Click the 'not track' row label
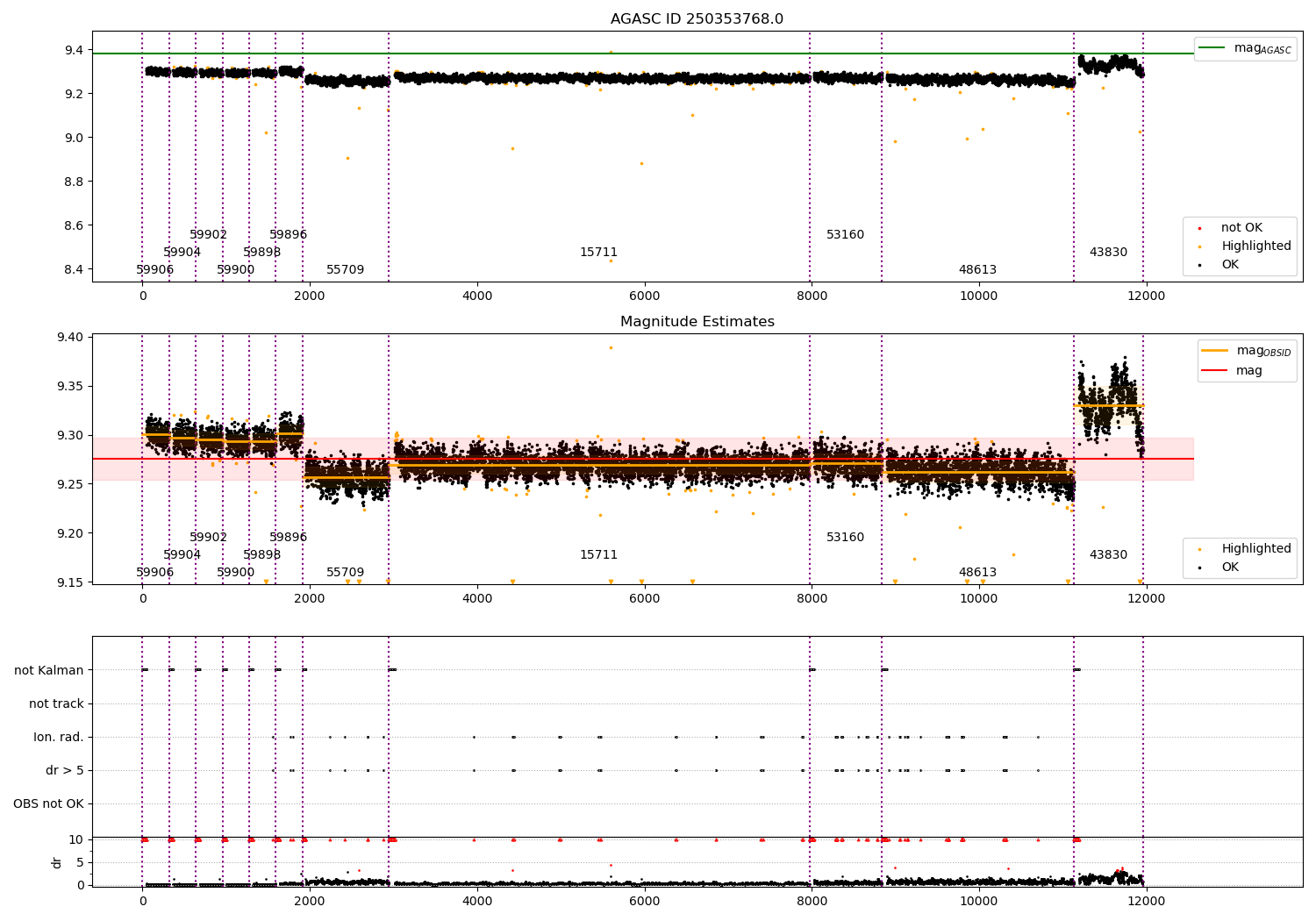Screen dimensions: 1316x921 click(56, 703)
